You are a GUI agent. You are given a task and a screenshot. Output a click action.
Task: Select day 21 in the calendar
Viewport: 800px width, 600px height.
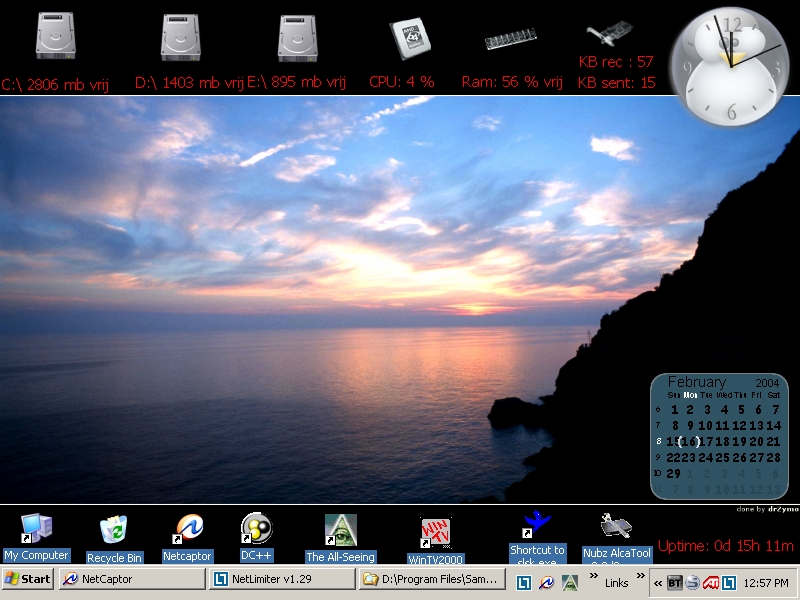pyautogui.click(x=773, y=442)
